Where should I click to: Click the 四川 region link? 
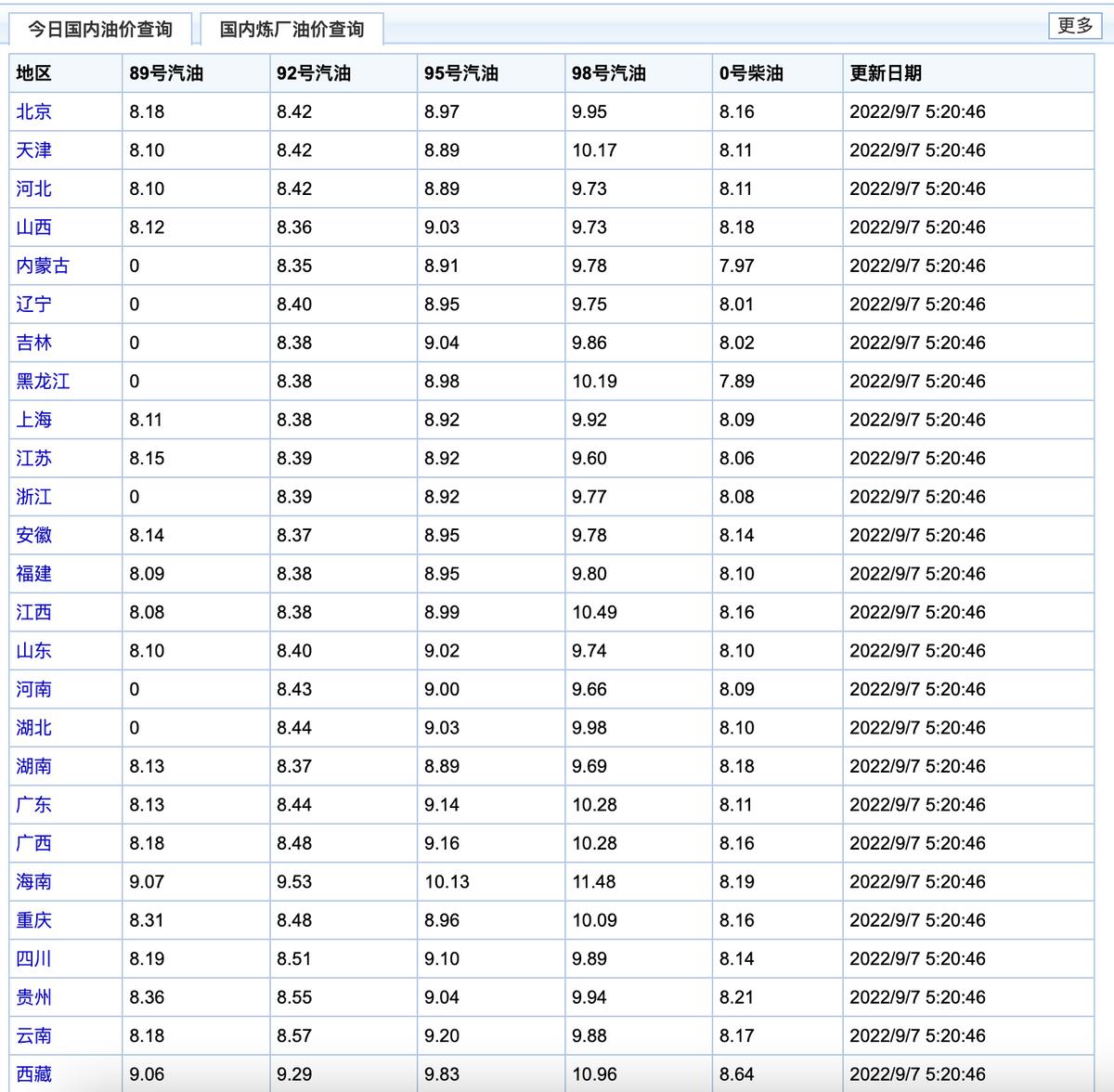(x=32, y=958)
